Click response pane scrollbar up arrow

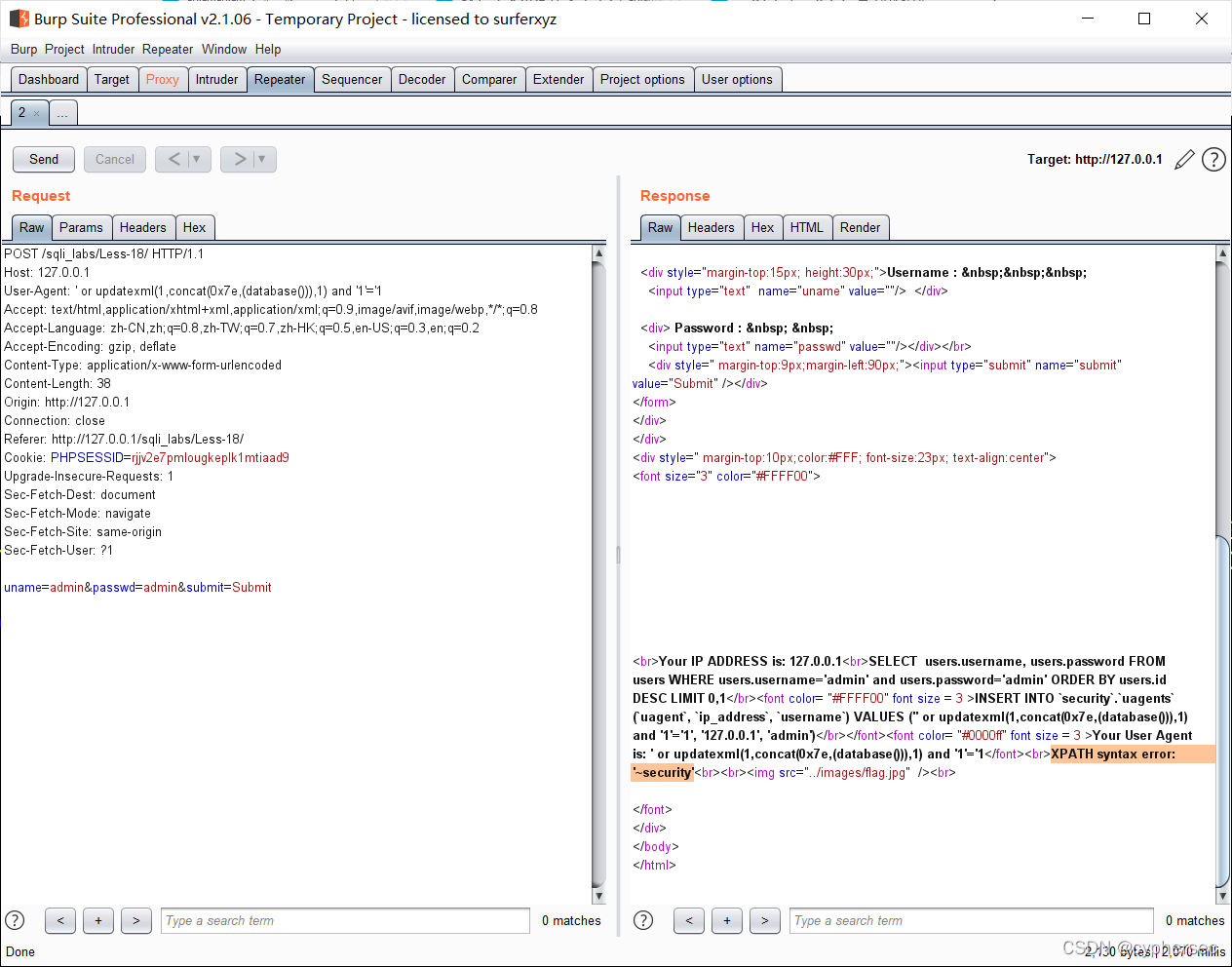[x=1222, y=253]
